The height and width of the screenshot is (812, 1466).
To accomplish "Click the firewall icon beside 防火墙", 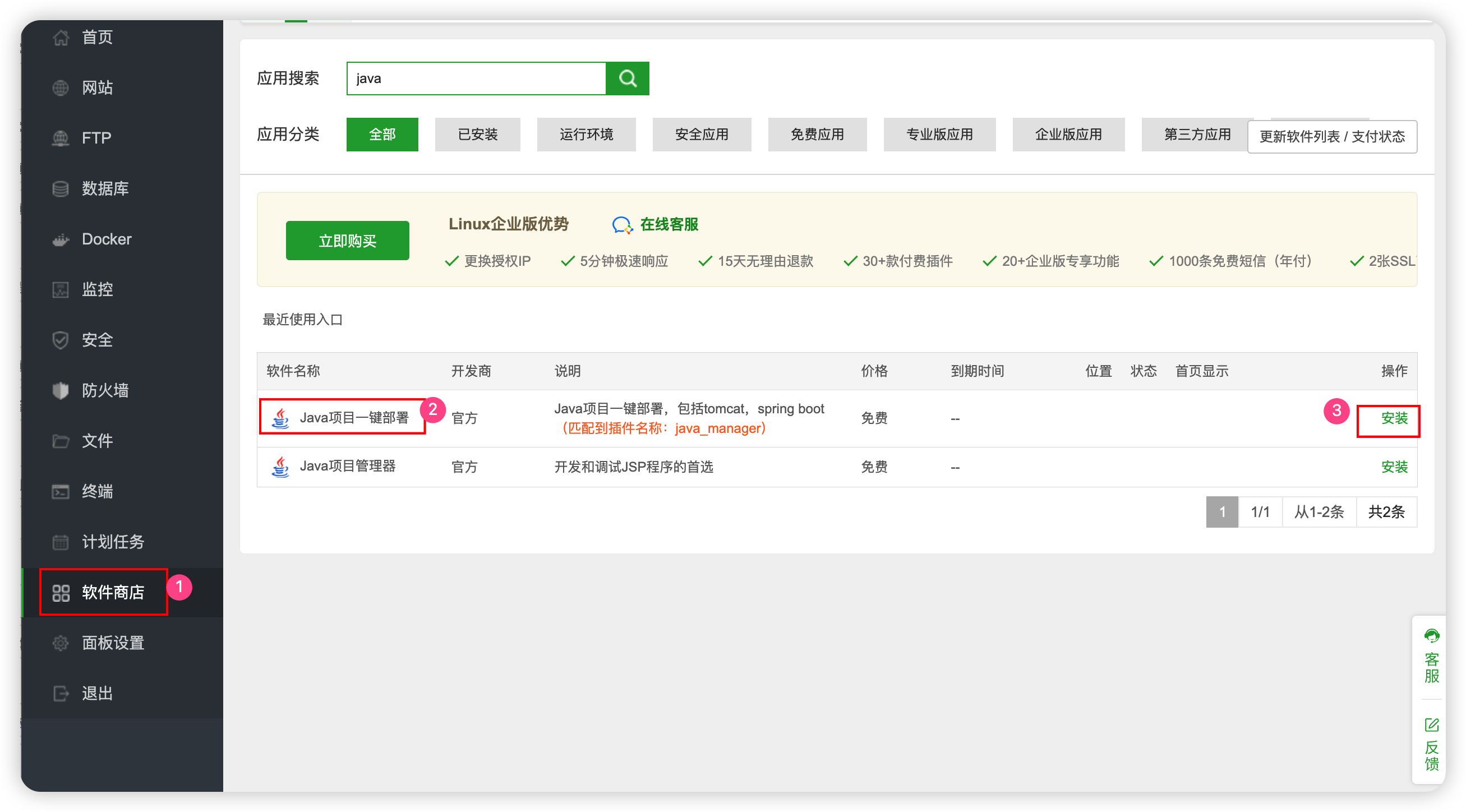I will pos(61,391).
